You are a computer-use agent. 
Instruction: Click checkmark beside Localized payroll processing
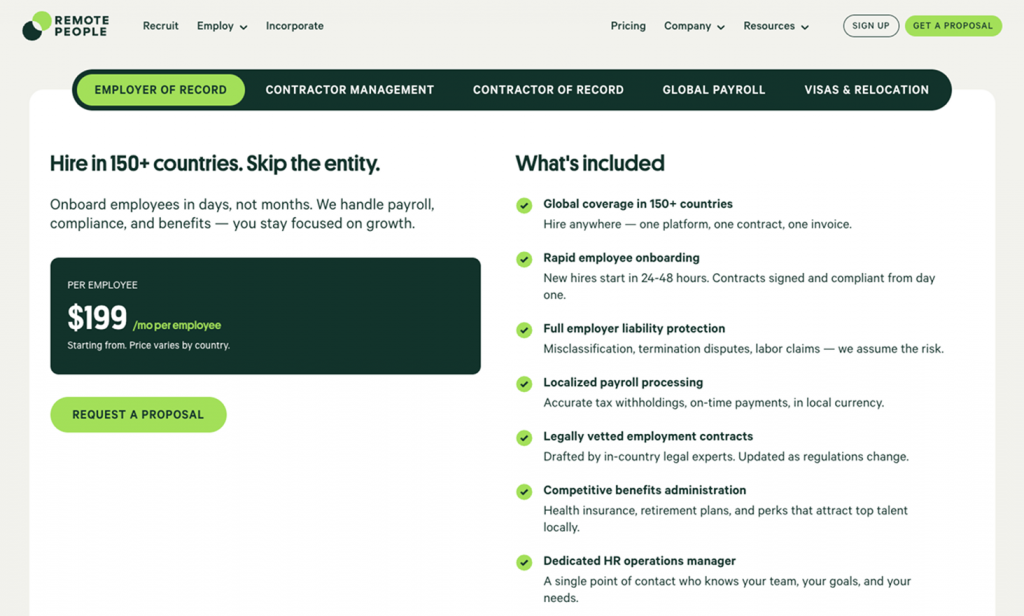pos(524,384)
